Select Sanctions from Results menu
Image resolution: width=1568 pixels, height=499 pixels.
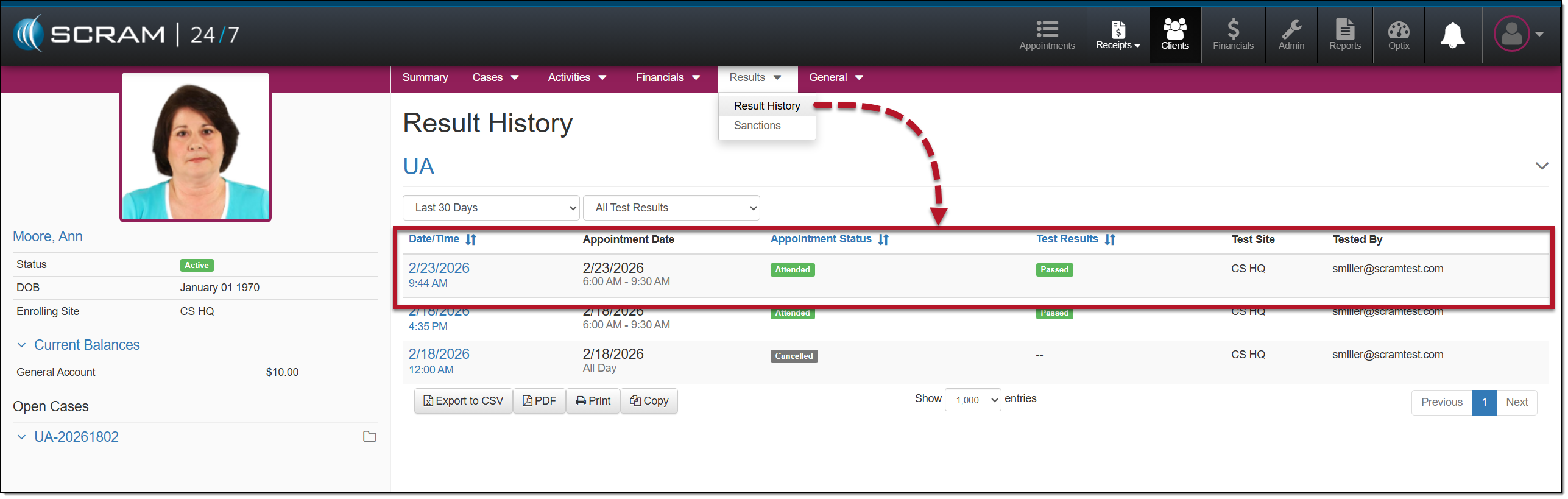tap(757, 126)
